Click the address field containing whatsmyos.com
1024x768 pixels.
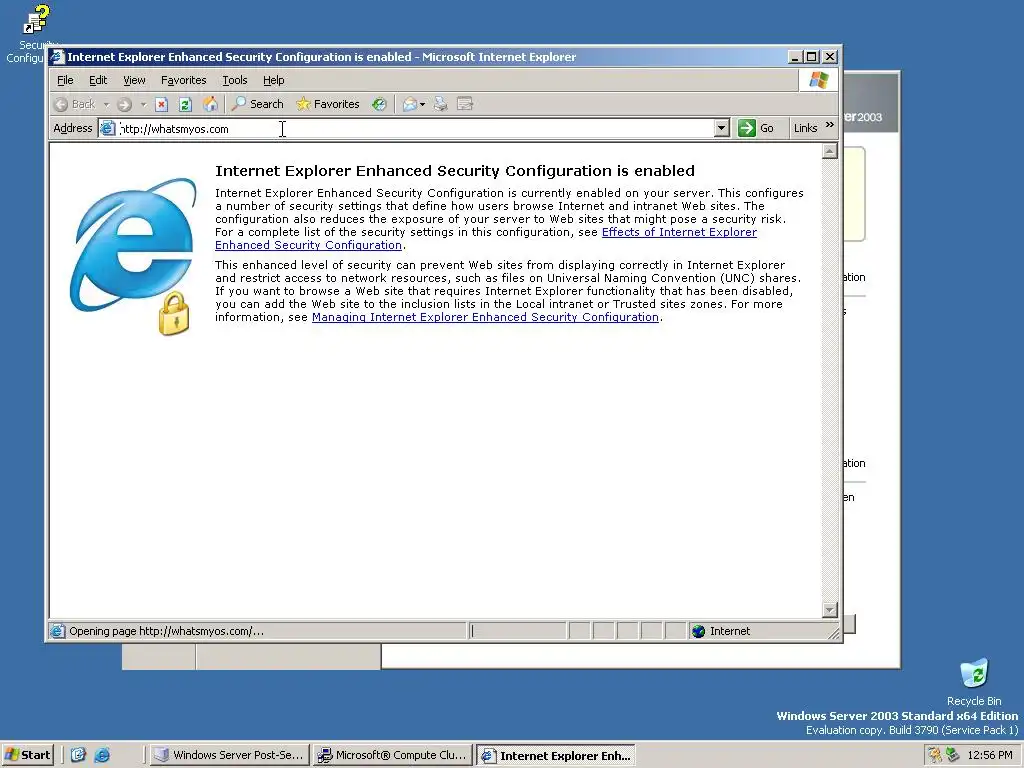pos(415,129)
